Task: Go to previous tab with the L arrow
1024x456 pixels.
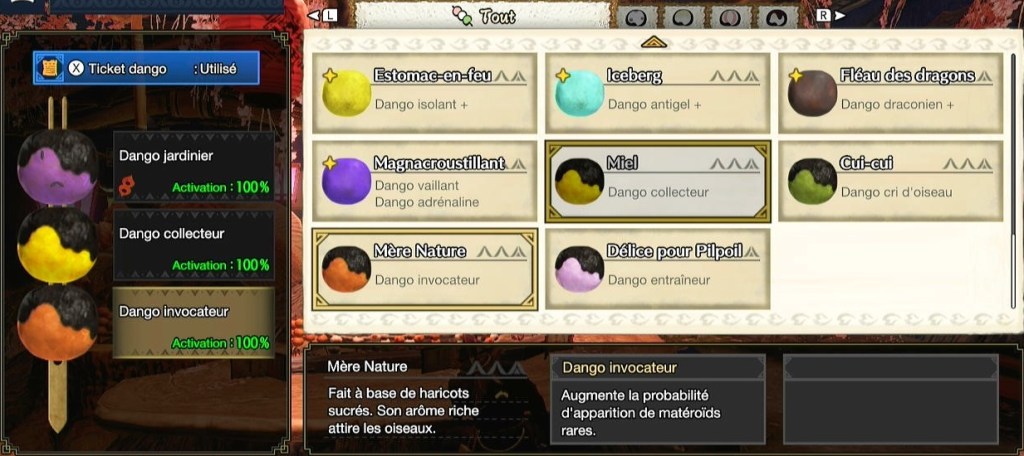Action: coord(322,15)
